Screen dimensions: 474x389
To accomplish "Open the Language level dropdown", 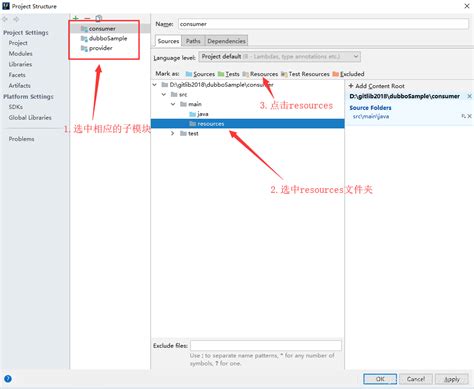I will pos(279,56).
